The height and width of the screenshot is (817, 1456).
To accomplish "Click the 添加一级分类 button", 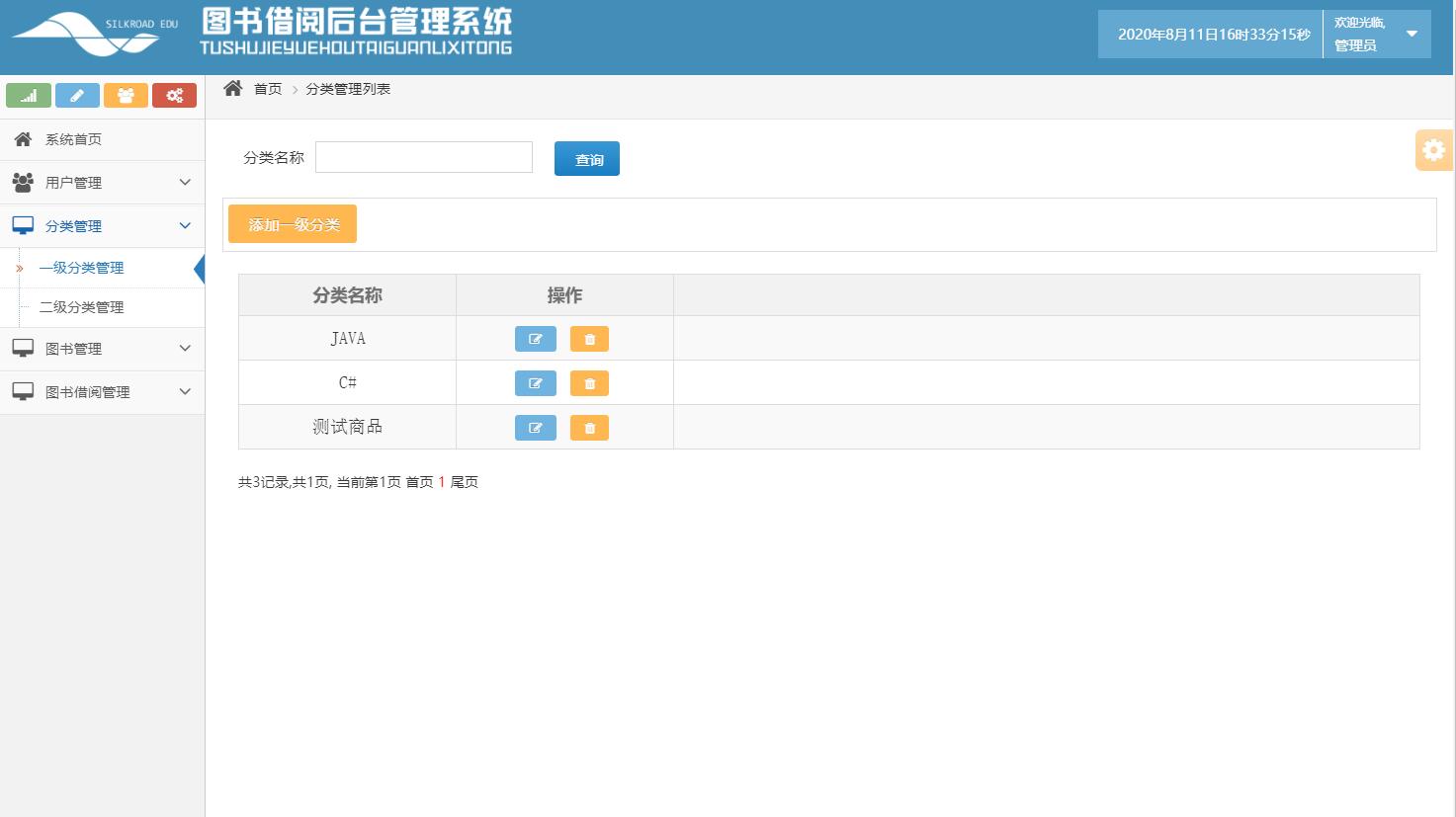I will tap(293, 224).
